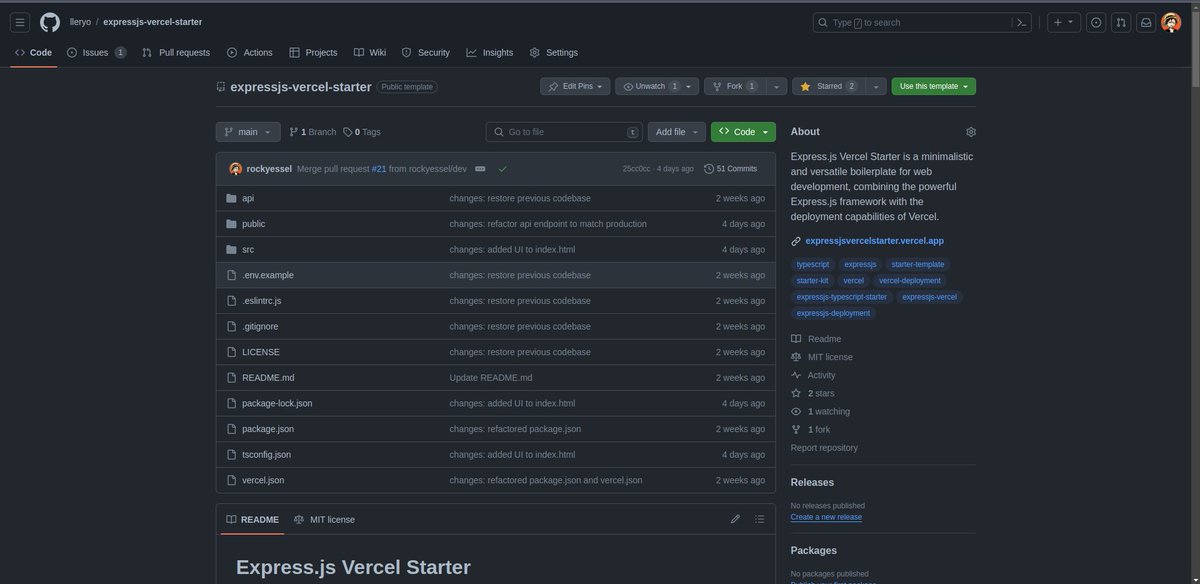Open About section settings gear
Viewport: 1200px width, 584px height.
[x=970, y=132]
